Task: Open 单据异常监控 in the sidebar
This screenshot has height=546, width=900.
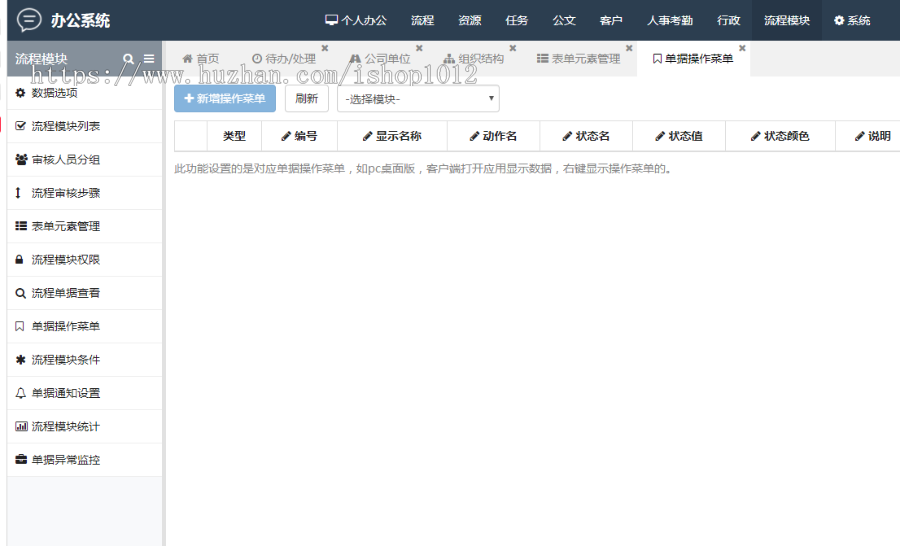Action: tap(84, 459)
